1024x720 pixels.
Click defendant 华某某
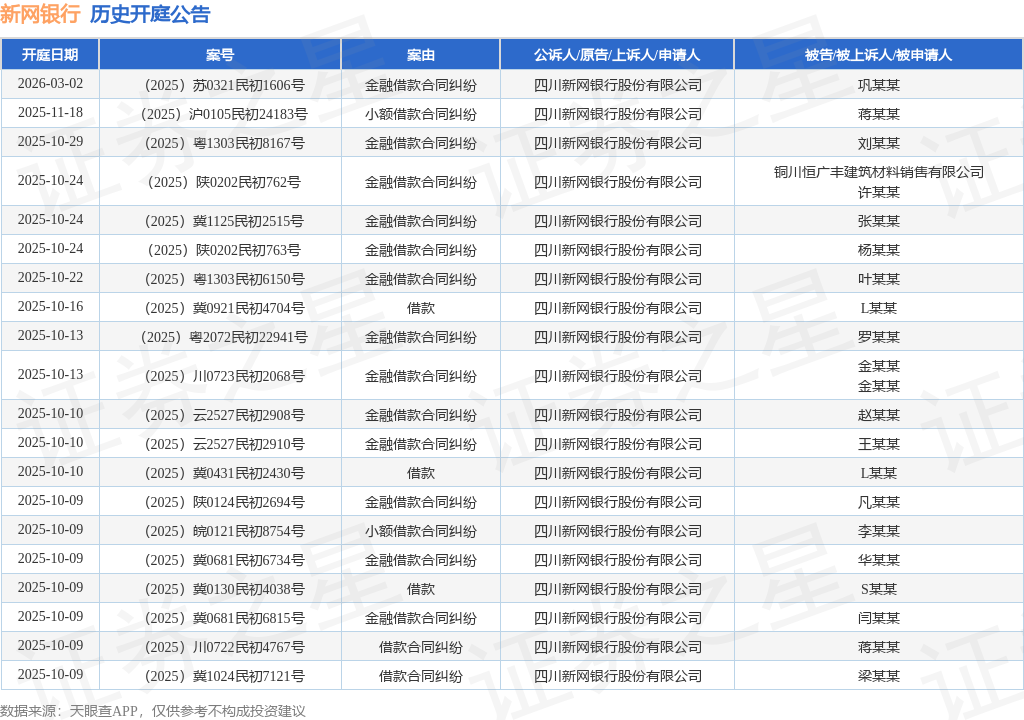(x=878, y=560)
